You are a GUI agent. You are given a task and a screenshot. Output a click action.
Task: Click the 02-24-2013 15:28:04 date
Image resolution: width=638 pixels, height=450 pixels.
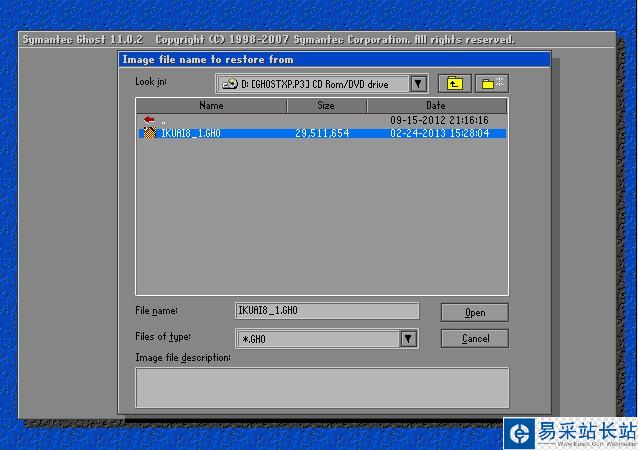[x=439, y=133]
